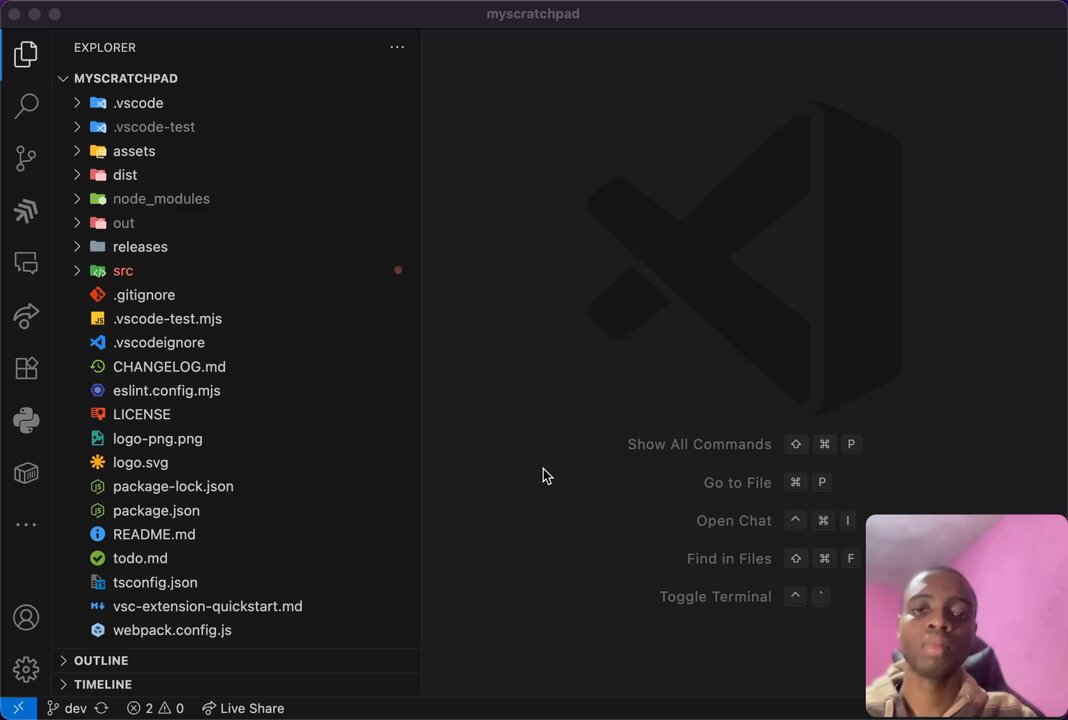This screenshot has height=720, width=1068.
Task: Expand the out folder
Action: 236,223
